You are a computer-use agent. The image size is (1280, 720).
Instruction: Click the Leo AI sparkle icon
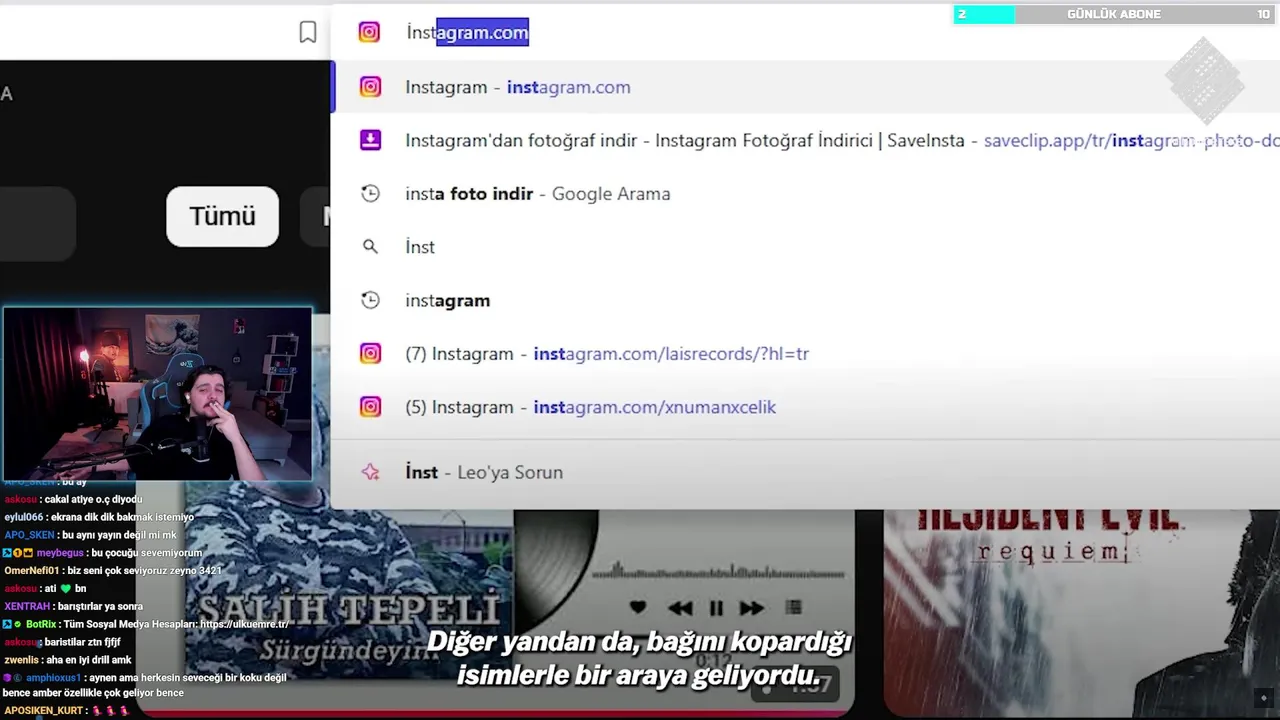click(x=370, y=472)
